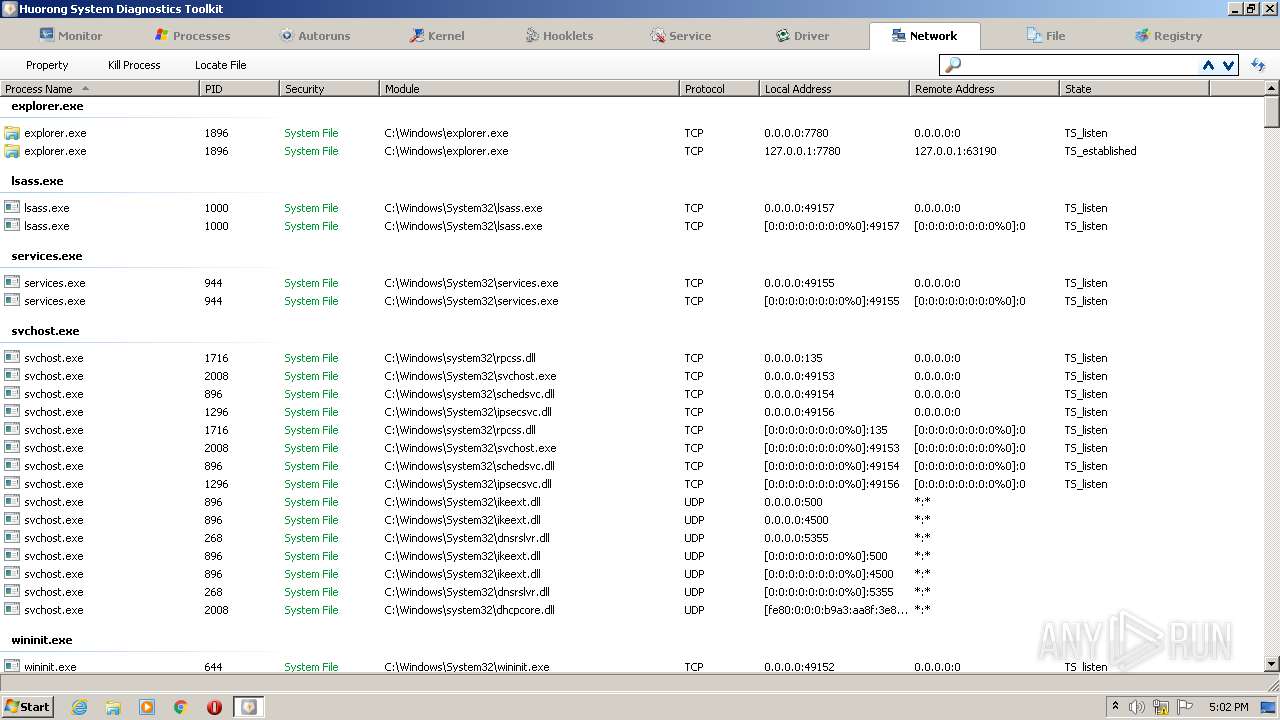
Task: Jump to previous search result arrow
Action: 1208,65
